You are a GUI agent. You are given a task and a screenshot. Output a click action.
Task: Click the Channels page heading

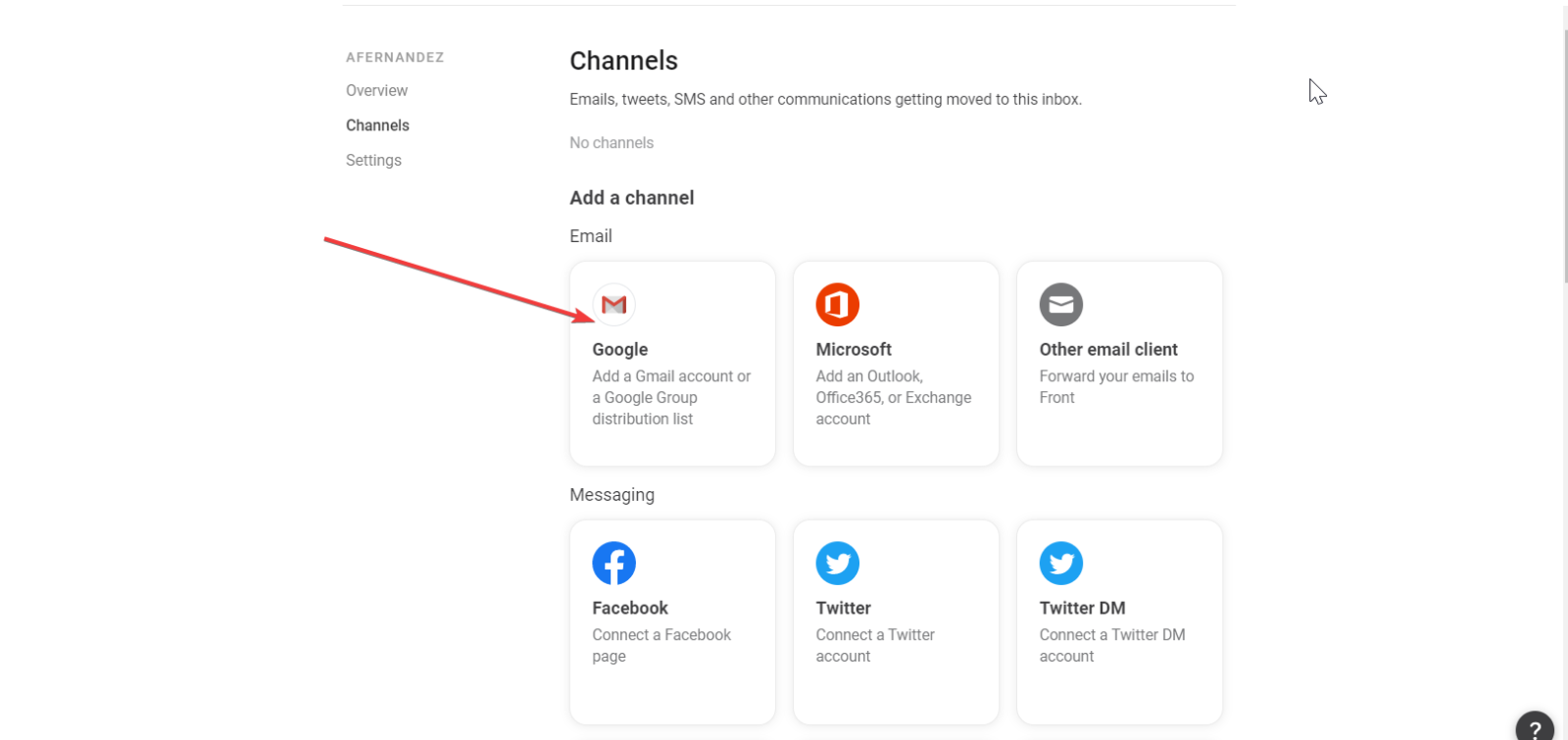pos(624,61)
